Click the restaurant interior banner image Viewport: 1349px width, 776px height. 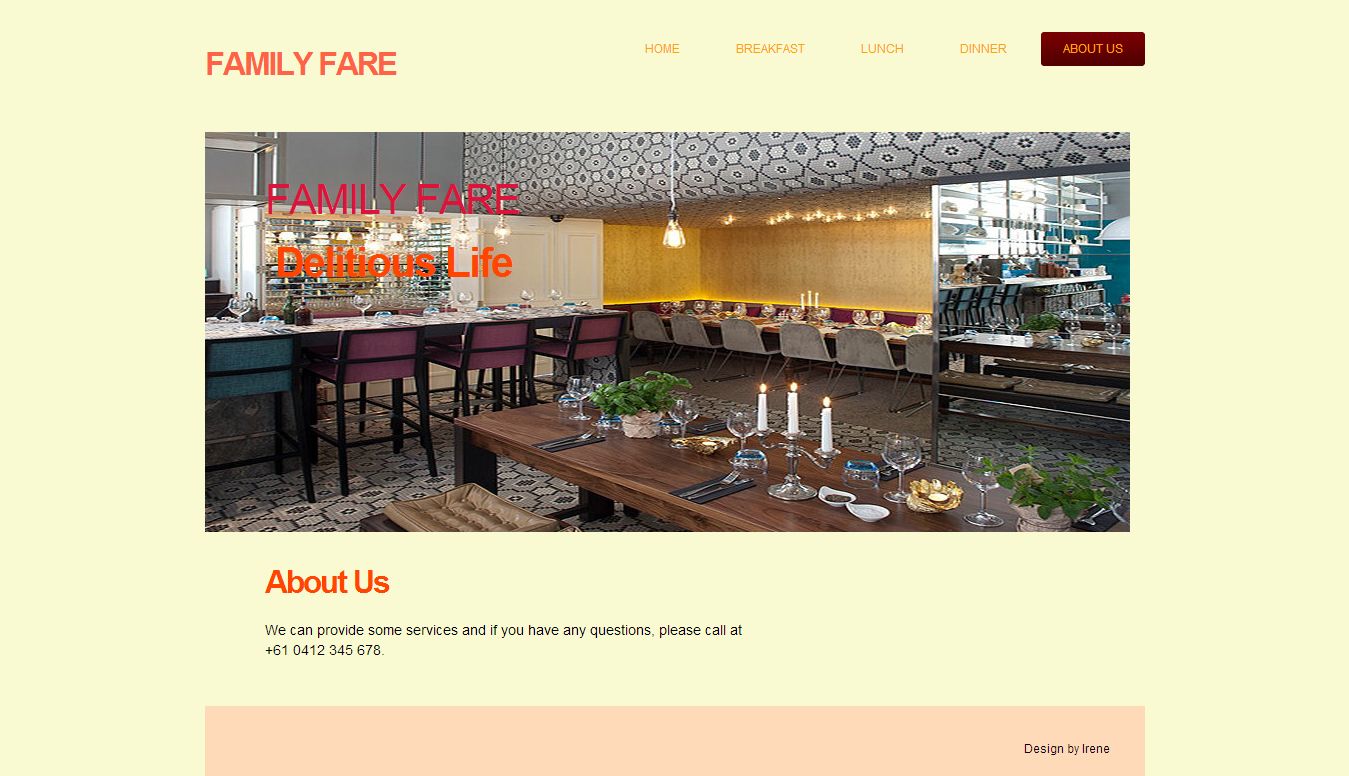tap(667, 332)
